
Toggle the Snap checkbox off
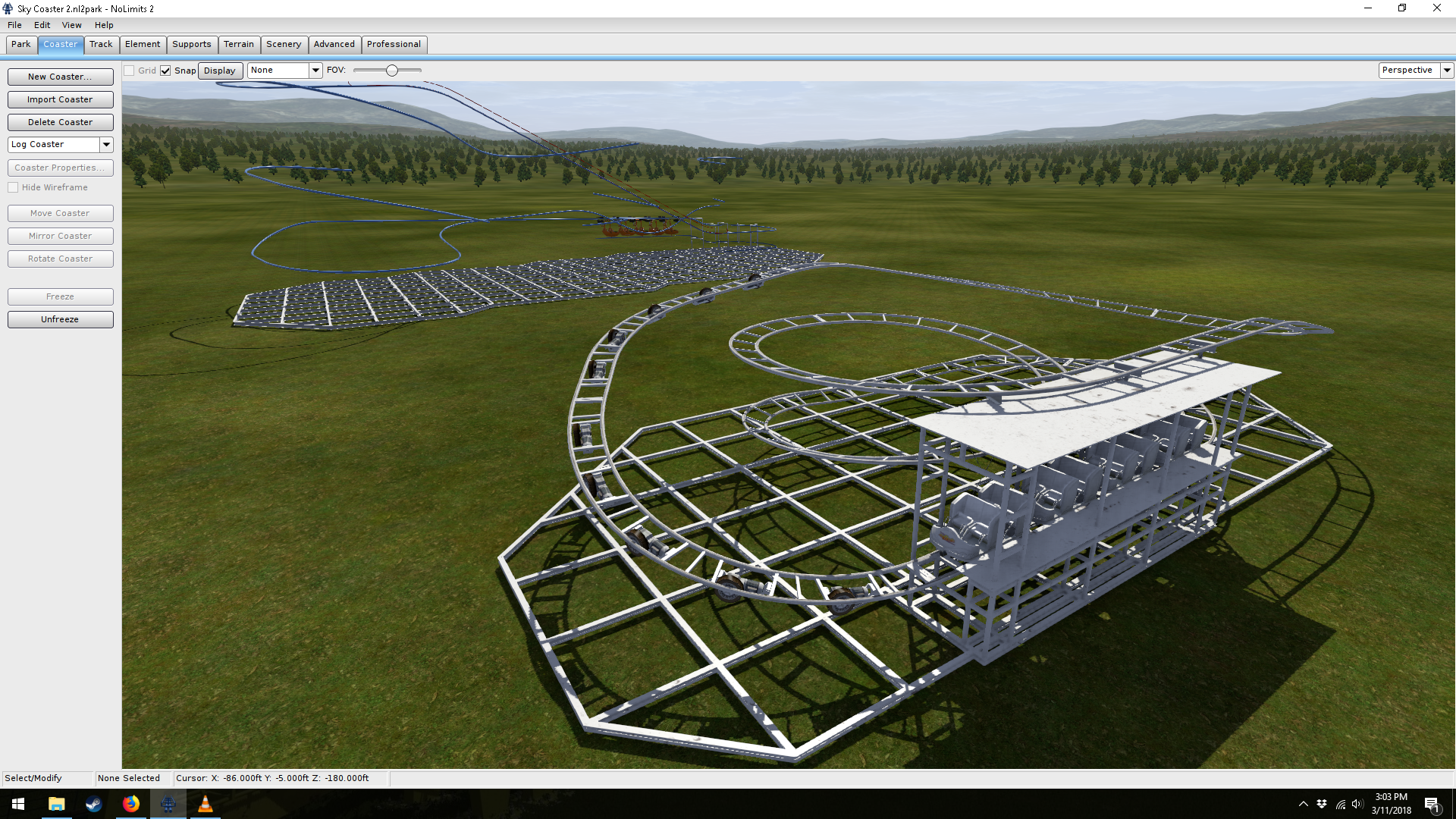[x=165, y=71]
